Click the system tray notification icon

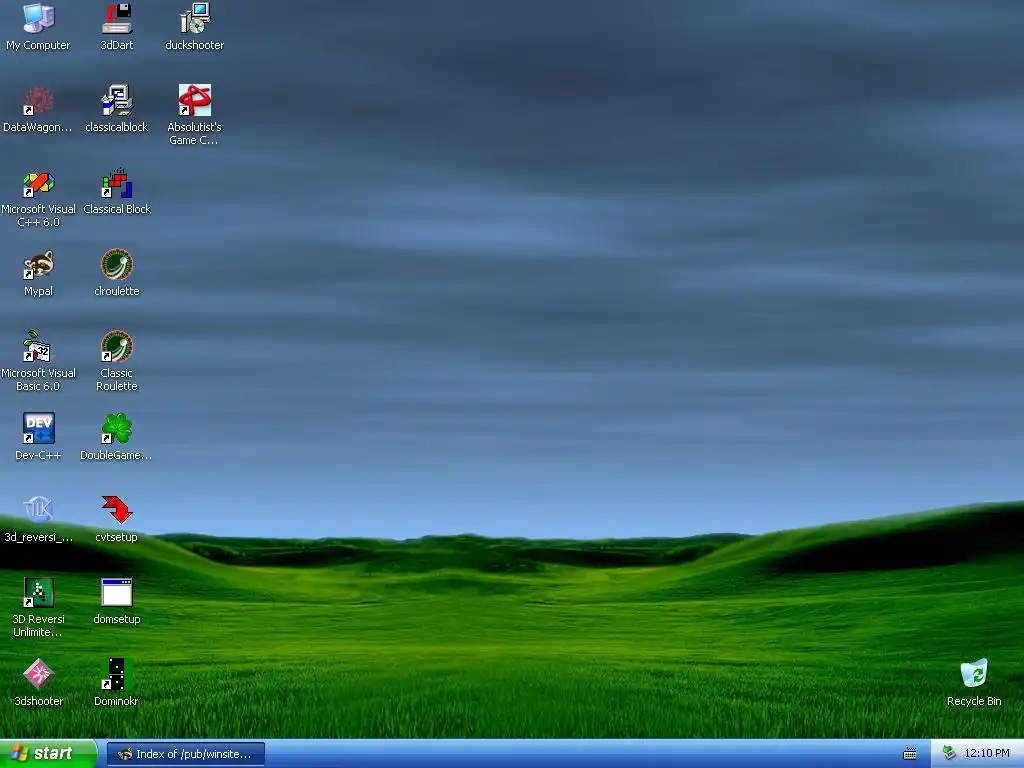[949, 754]
